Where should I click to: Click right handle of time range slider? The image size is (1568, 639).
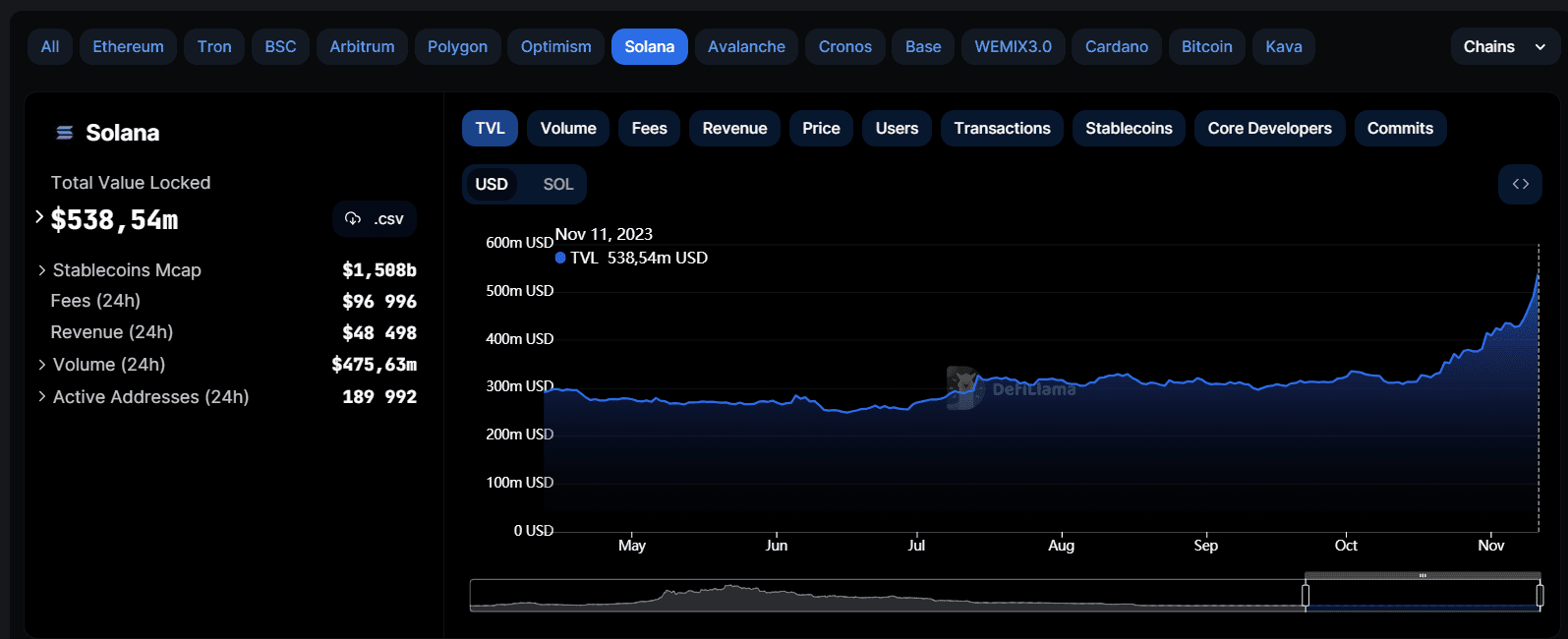pyautogui.click(x=1539, y=595)
